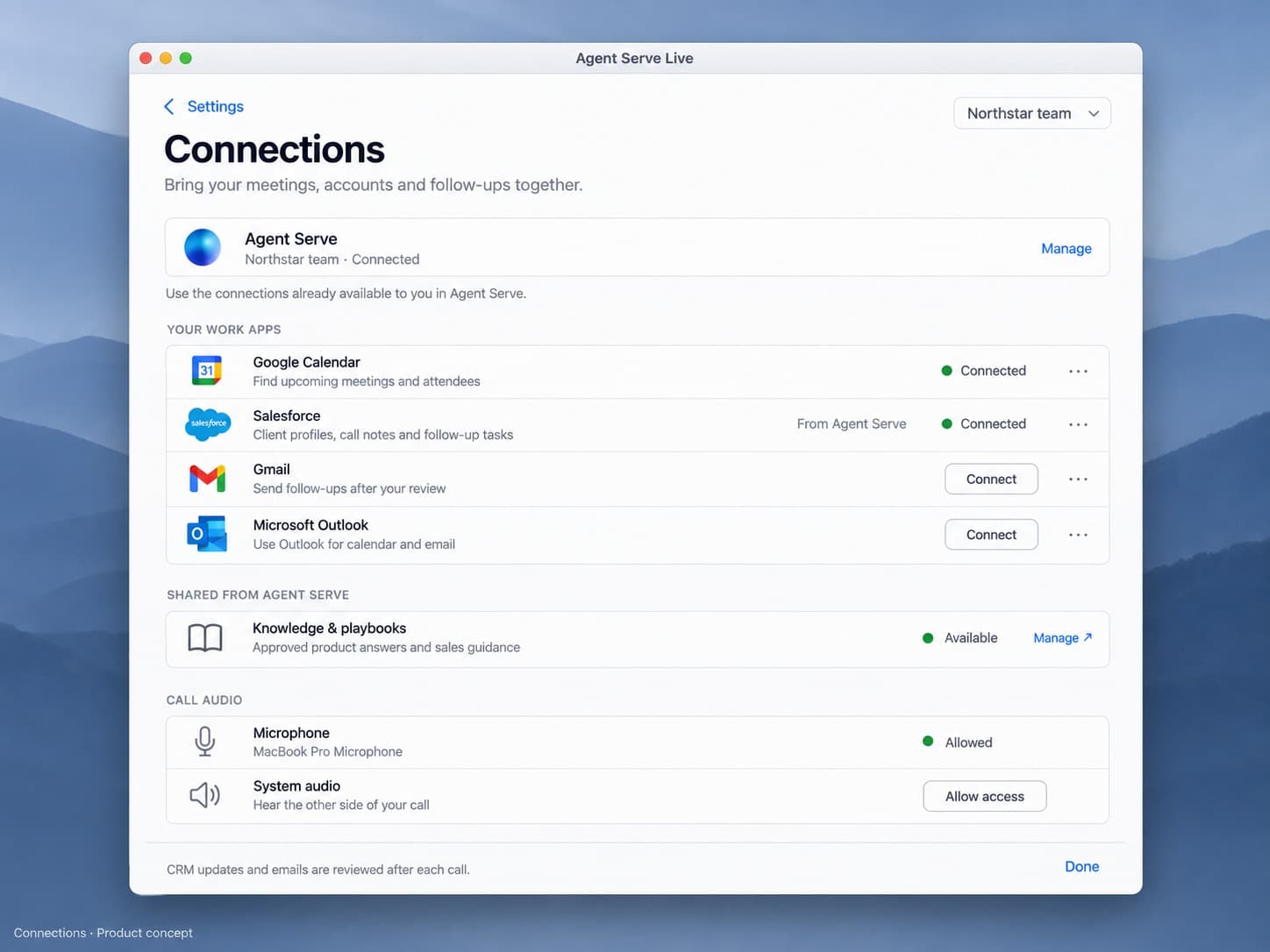Allow access to System audio
This screenshot has width=1270, height=952.
tap(985, 796)
